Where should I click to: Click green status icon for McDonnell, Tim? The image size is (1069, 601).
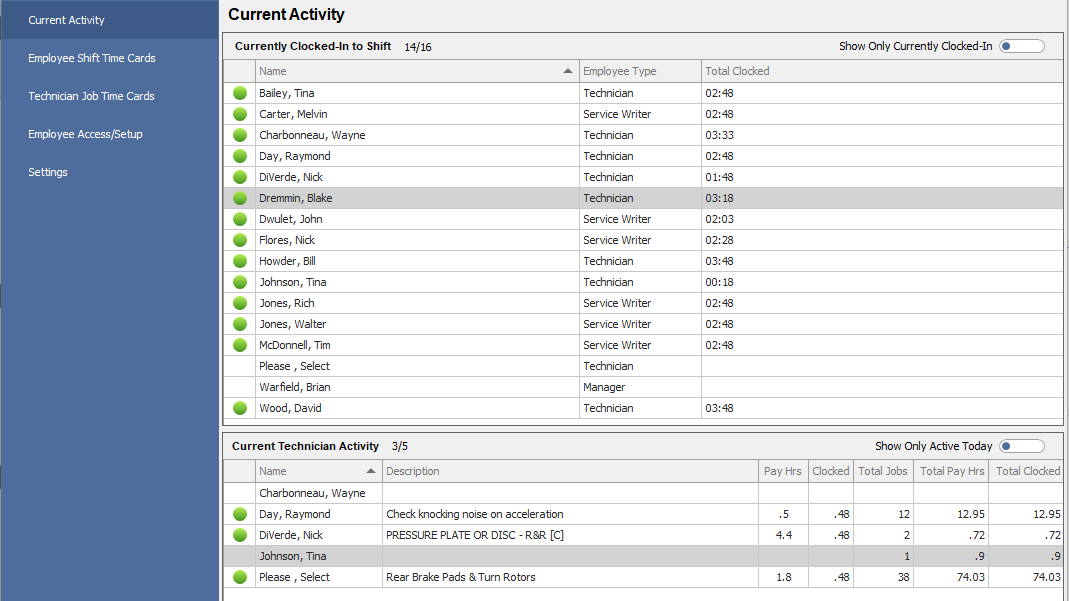240,345
